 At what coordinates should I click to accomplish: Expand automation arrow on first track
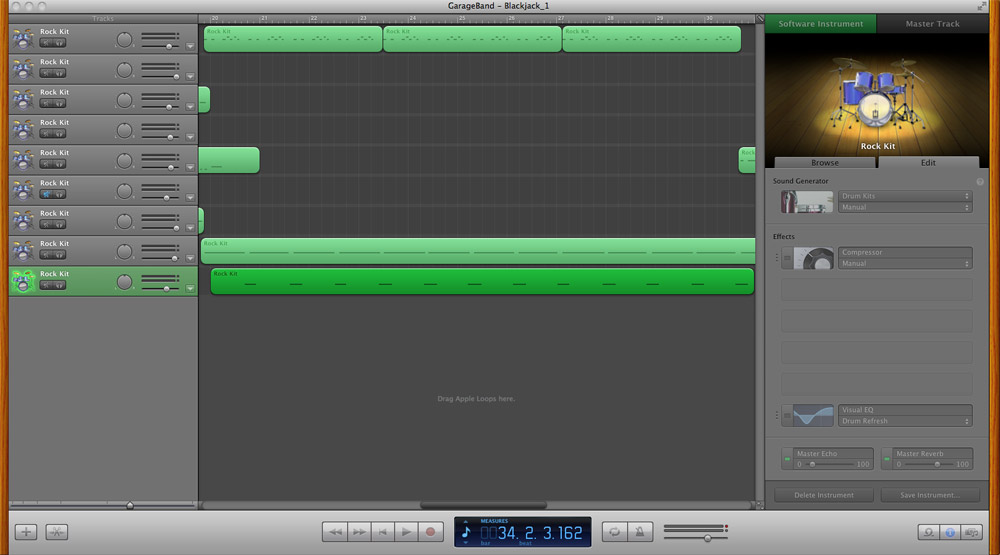click(190, 46)
